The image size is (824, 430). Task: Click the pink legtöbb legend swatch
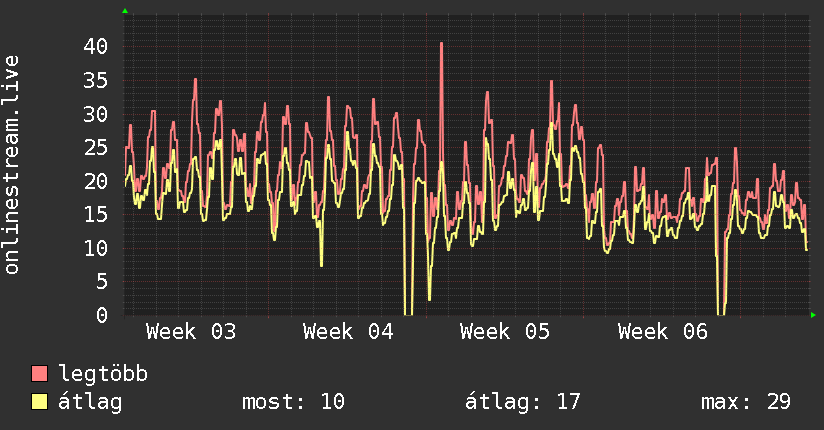39,374
